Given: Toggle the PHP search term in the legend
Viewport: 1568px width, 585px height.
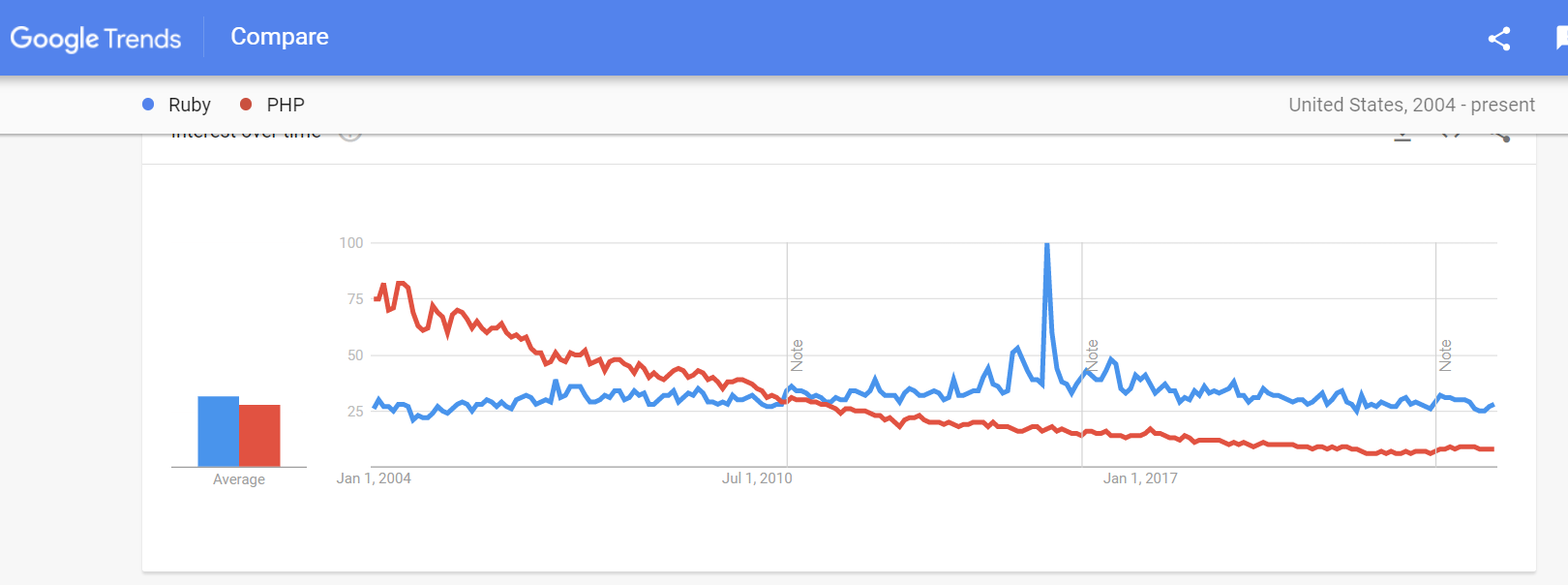Looking at the screenshot, I should (287, 104).
